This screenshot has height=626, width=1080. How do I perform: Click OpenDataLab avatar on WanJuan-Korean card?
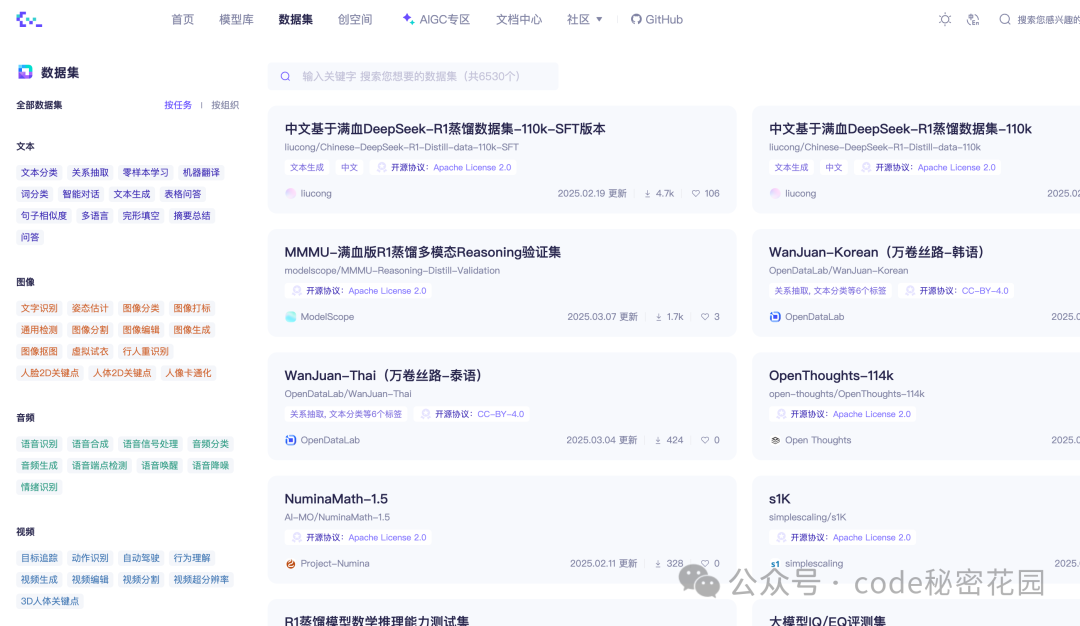(775, 317)
